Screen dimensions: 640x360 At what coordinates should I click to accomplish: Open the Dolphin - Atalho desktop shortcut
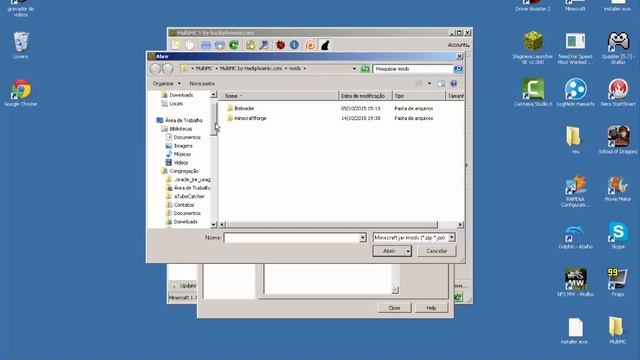576,236
